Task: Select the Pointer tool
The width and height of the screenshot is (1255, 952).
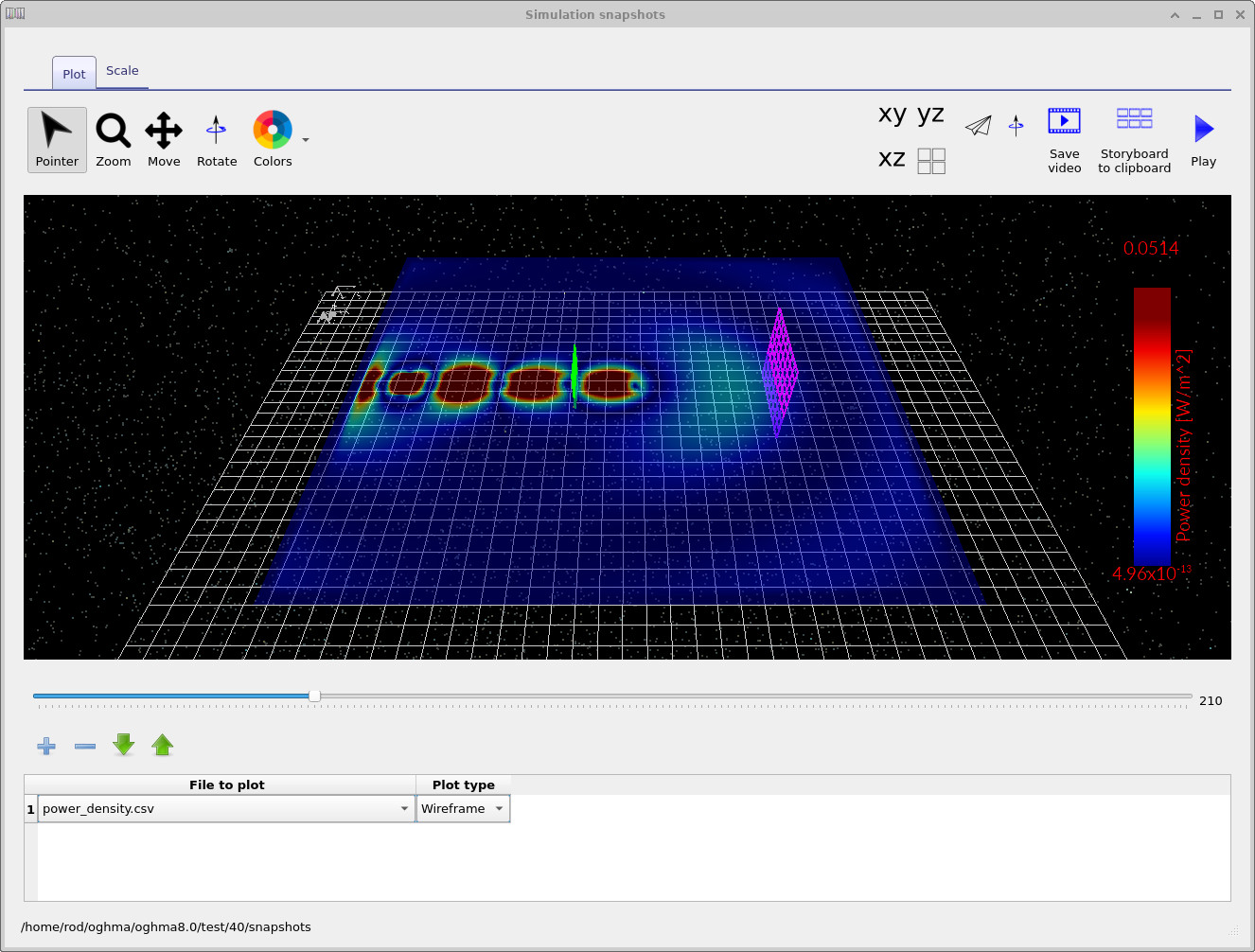Action: point(57,139)
